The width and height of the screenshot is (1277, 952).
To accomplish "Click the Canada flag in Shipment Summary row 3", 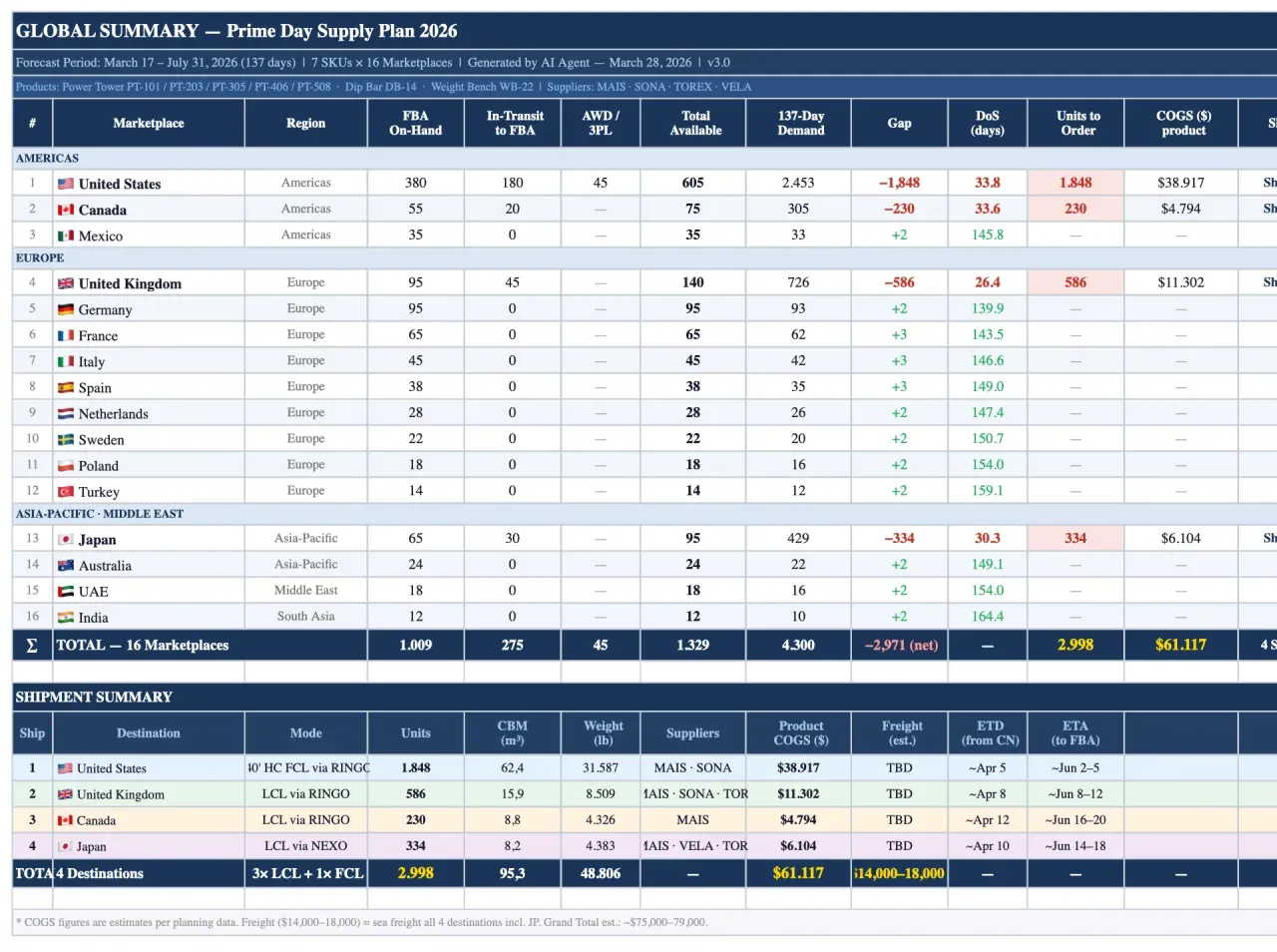I will pos(65,820).
